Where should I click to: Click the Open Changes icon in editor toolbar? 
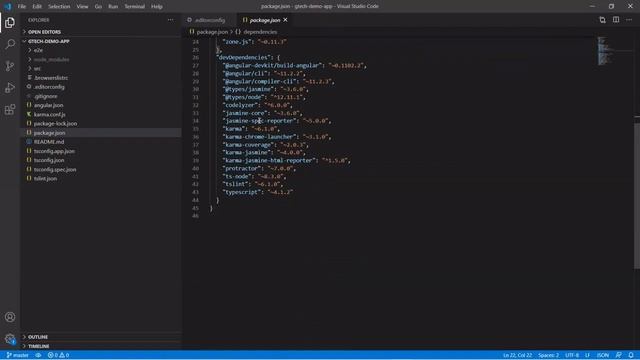(x=602, y=20)
